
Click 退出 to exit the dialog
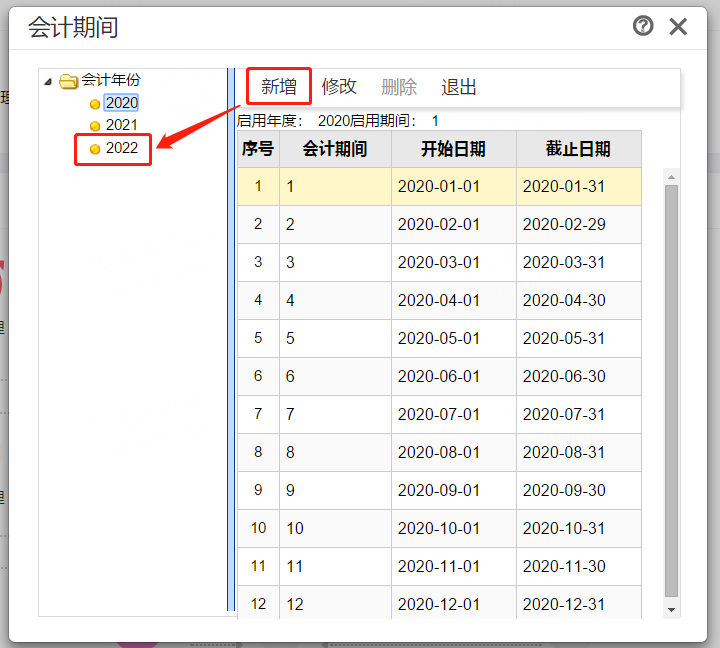[x=459, y=87]
